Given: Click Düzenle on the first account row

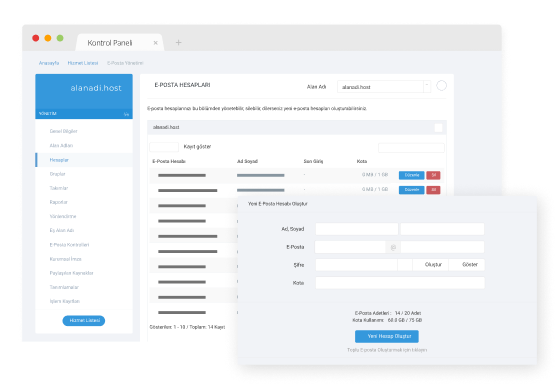Looking at the screenshot, I should coord(411,175).
